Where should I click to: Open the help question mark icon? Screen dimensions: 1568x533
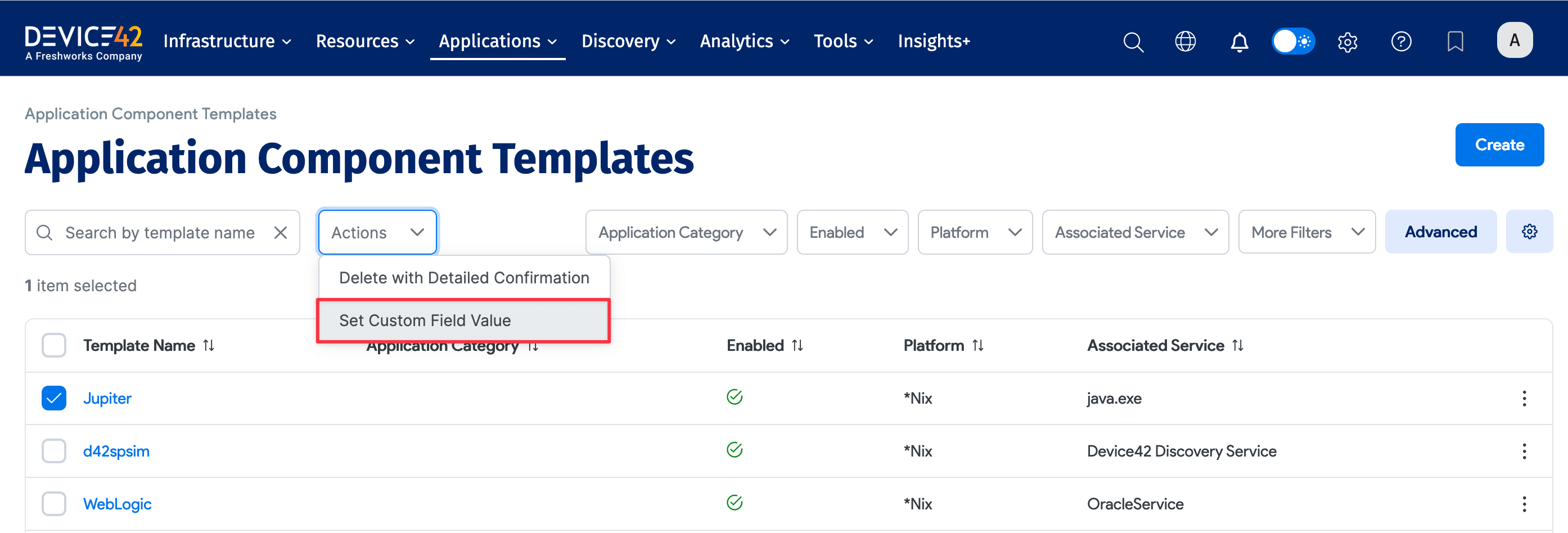[x=1401, y=42]
